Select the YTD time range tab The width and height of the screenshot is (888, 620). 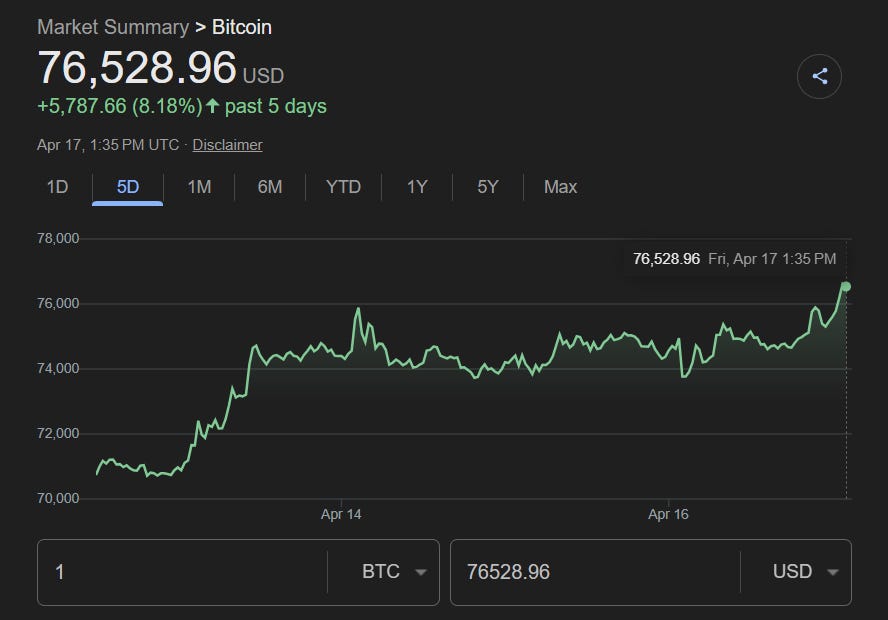pyautogui.click(x=343, y=187)
